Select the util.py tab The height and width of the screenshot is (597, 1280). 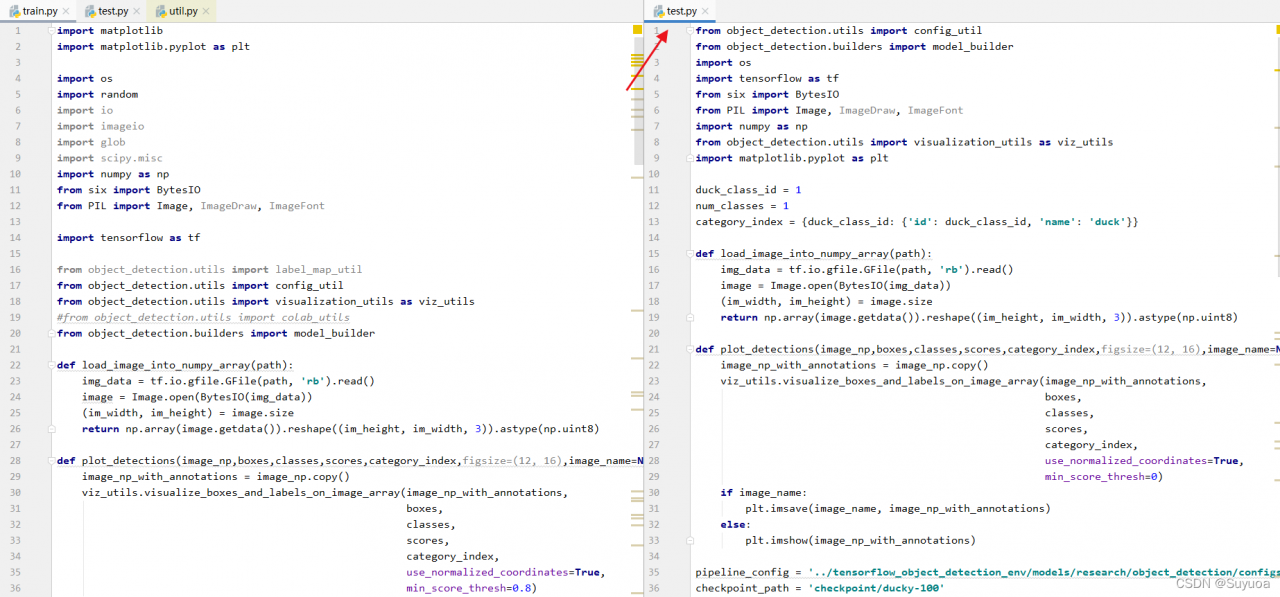pos(180,11)
